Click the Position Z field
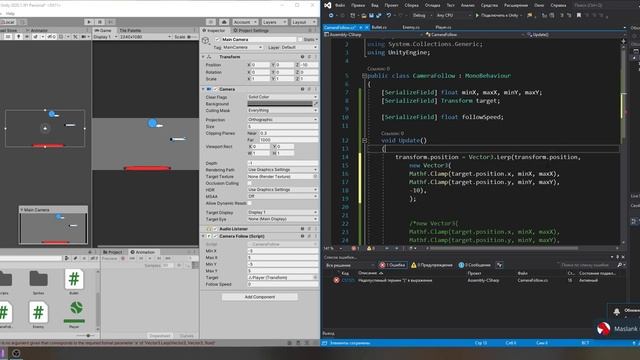The width and height of the screenshot is (640, 360). point(309,65)
